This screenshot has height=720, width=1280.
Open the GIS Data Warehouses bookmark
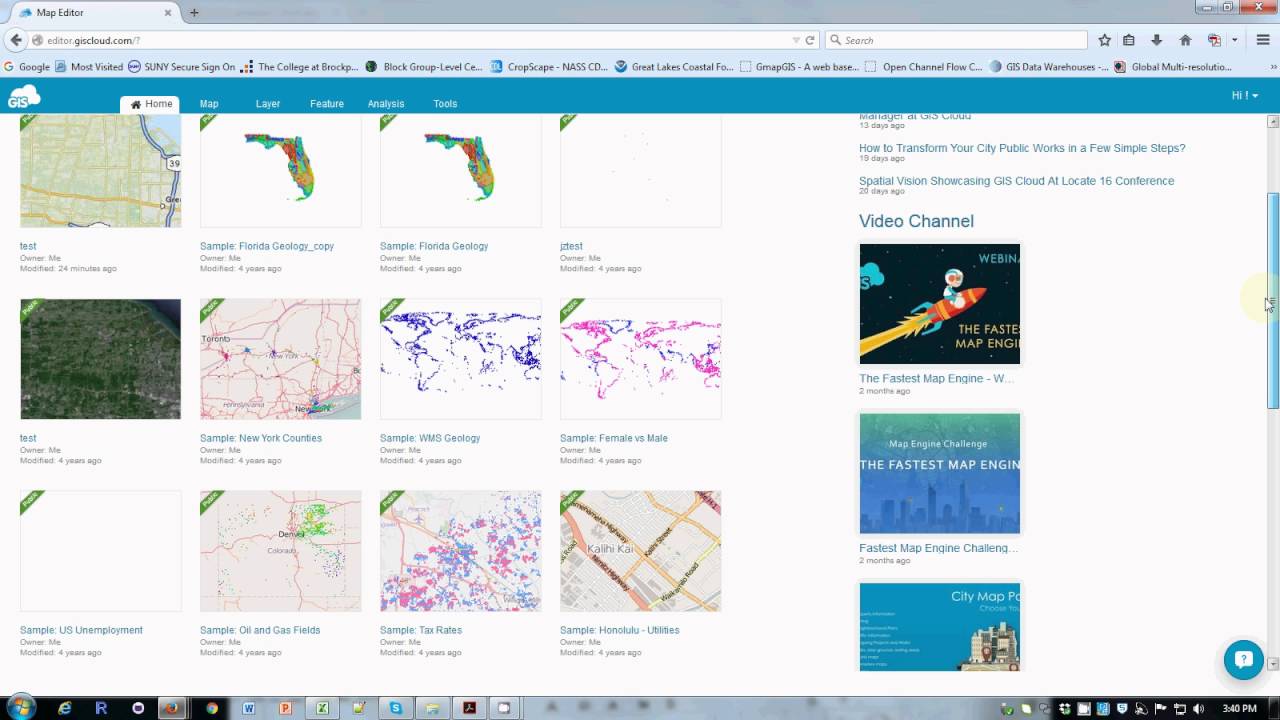(1049, 67)
